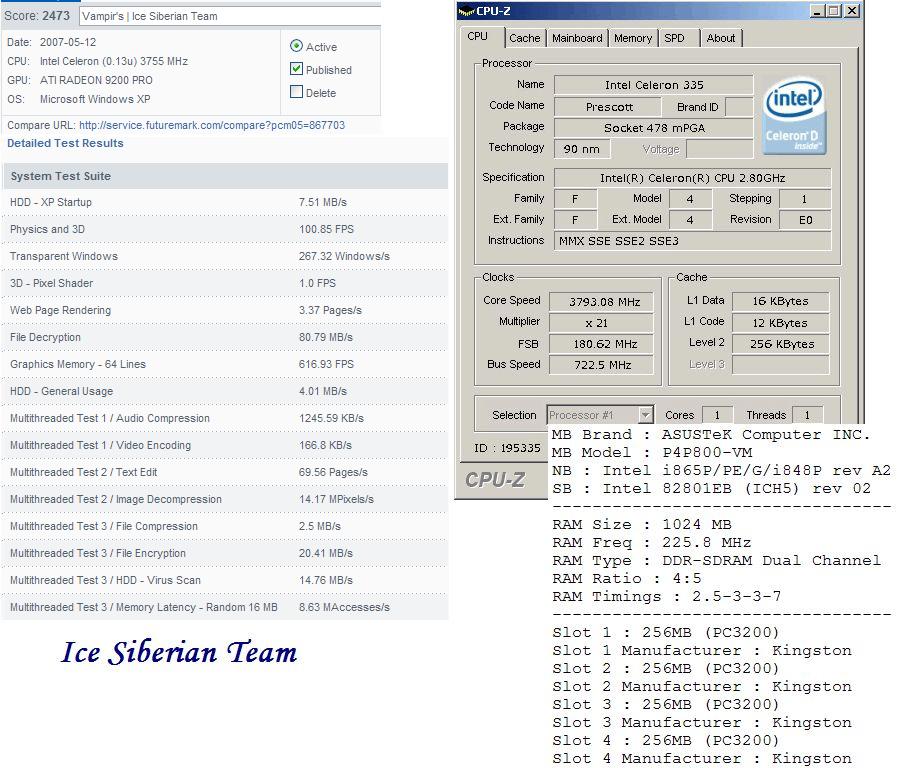Image resolution: width=897 pixels, height=768 pixels.
Task: Click the Intel Celeron D logo
Action: [794, 116]
